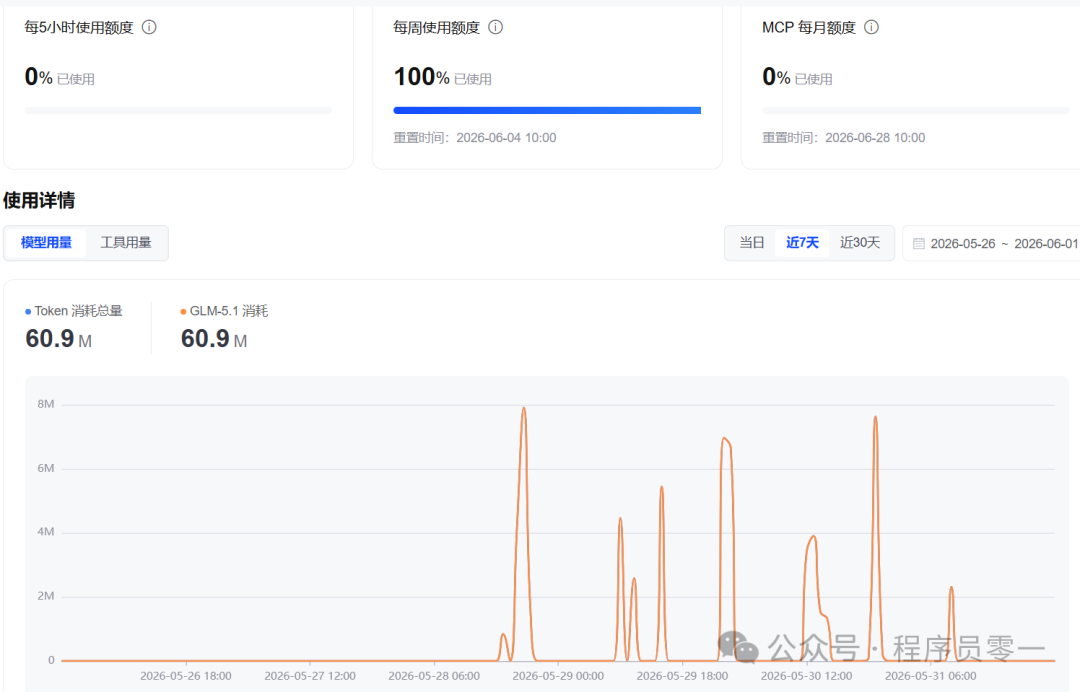The height and width of the screenshot is (692, 1080).
Task: Toggle GLM-5.1 消耗 legend series
Action: [225, 311]
